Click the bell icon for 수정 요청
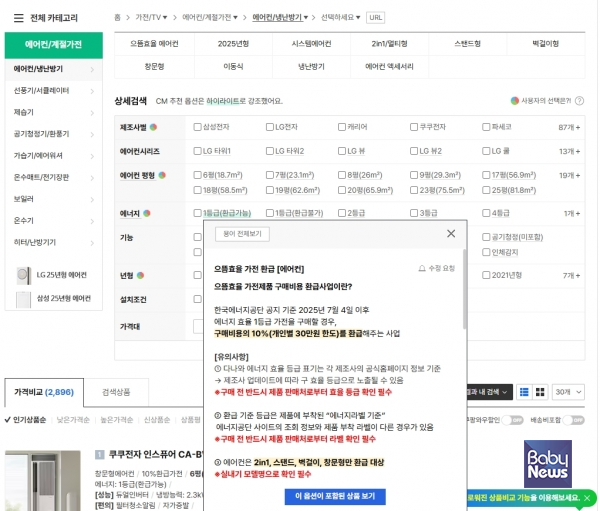The image size is (600, 511). [x=422, y=268]
